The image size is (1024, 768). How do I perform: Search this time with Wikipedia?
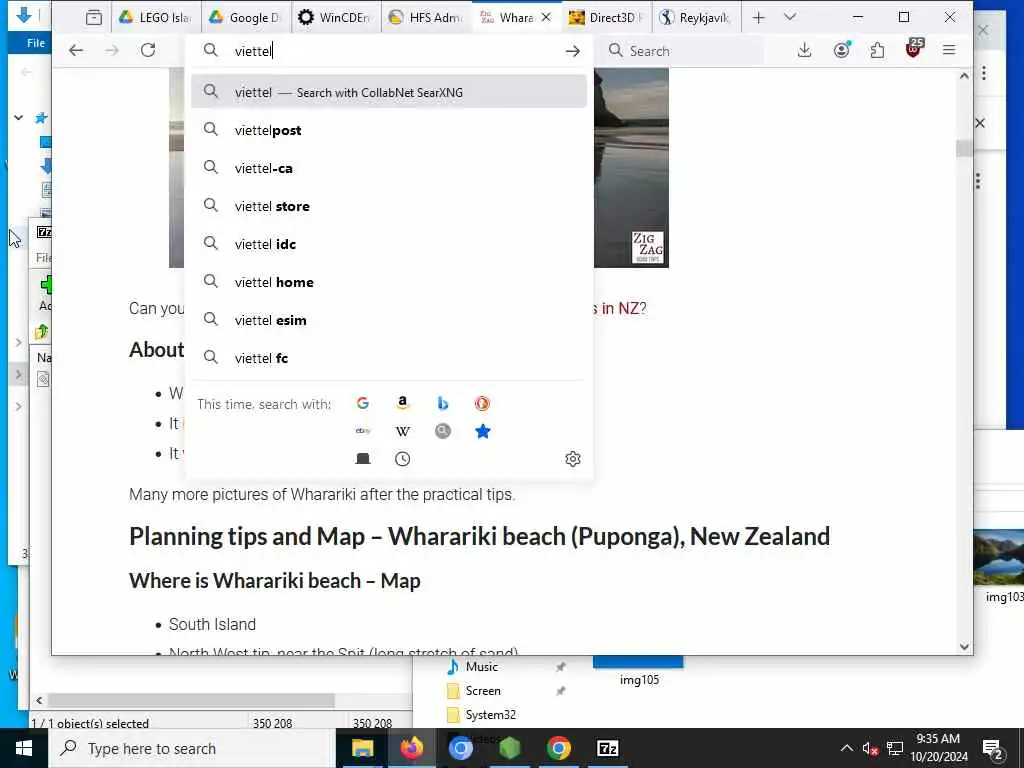403,431
